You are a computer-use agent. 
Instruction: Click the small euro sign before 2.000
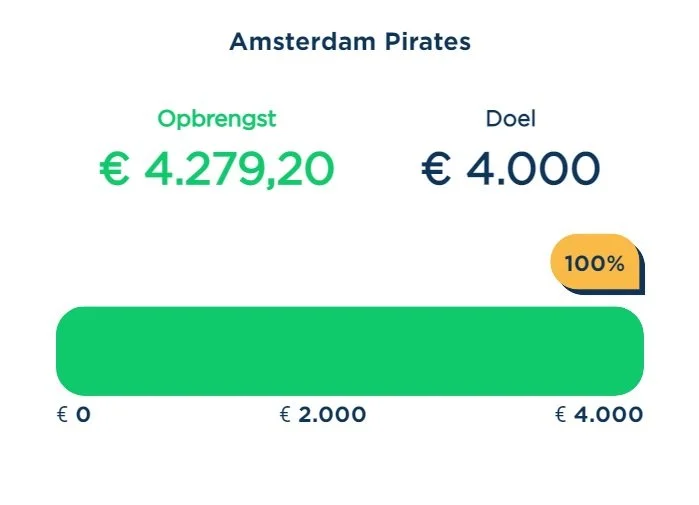285,415
